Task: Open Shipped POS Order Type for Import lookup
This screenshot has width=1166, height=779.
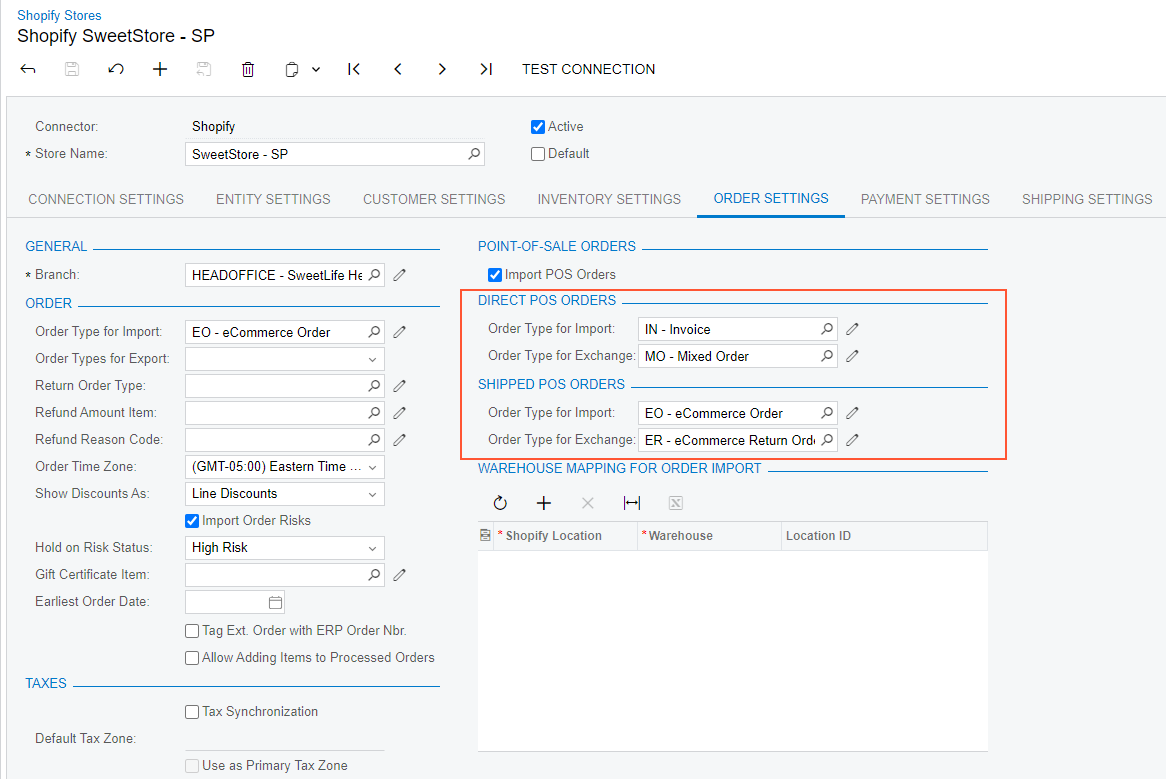Action: point(827,413)
